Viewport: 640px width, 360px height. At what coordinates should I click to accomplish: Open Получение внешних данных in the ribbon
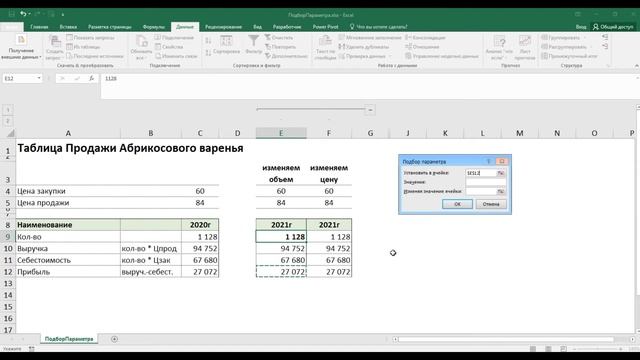click(21, 48)
